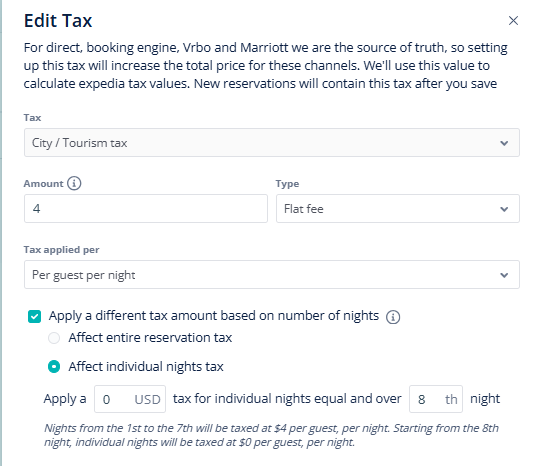
Task: Click the 'th' suffix in night field
Action: (451, 399)
